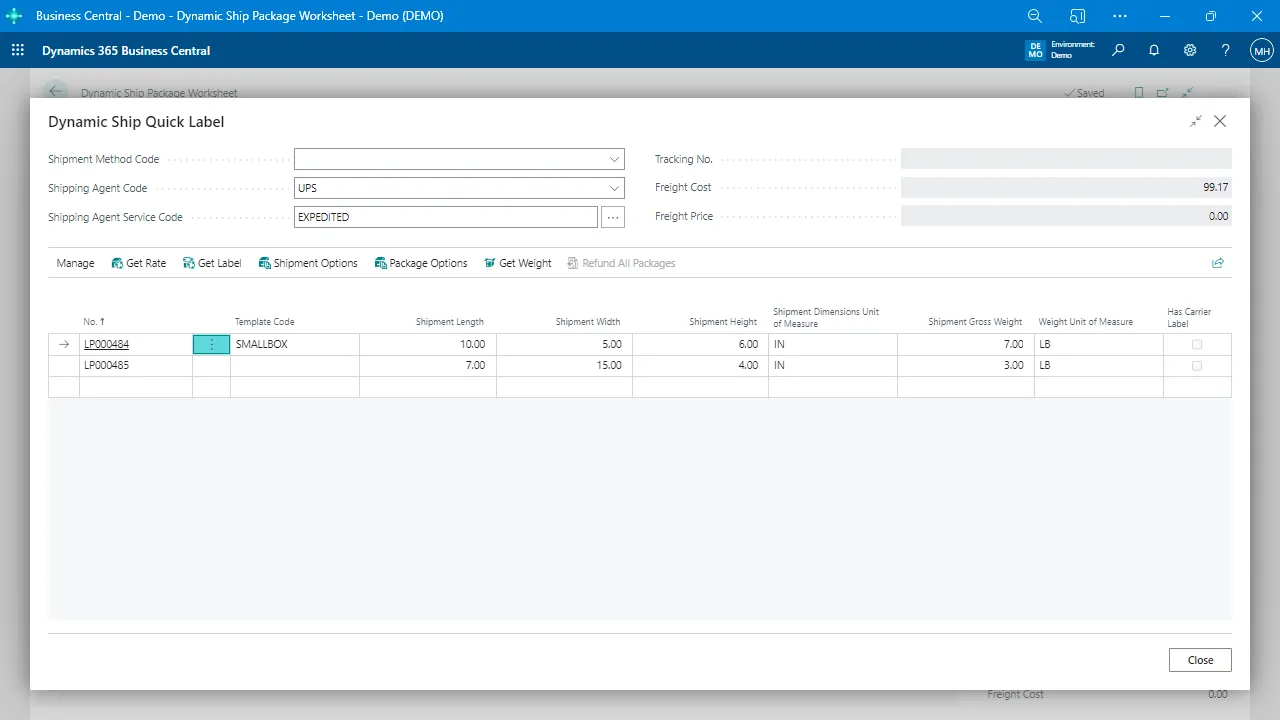The image size is (1280, 720).
Task: Open the notifications bell
Action: [1154, 50]
